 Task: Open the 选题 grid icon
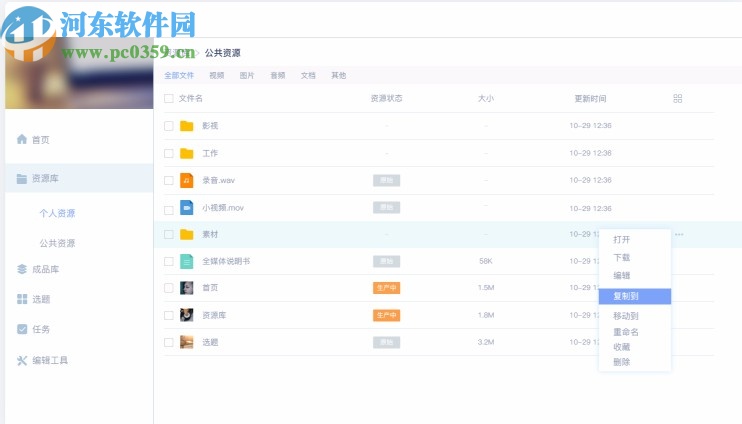22,299
